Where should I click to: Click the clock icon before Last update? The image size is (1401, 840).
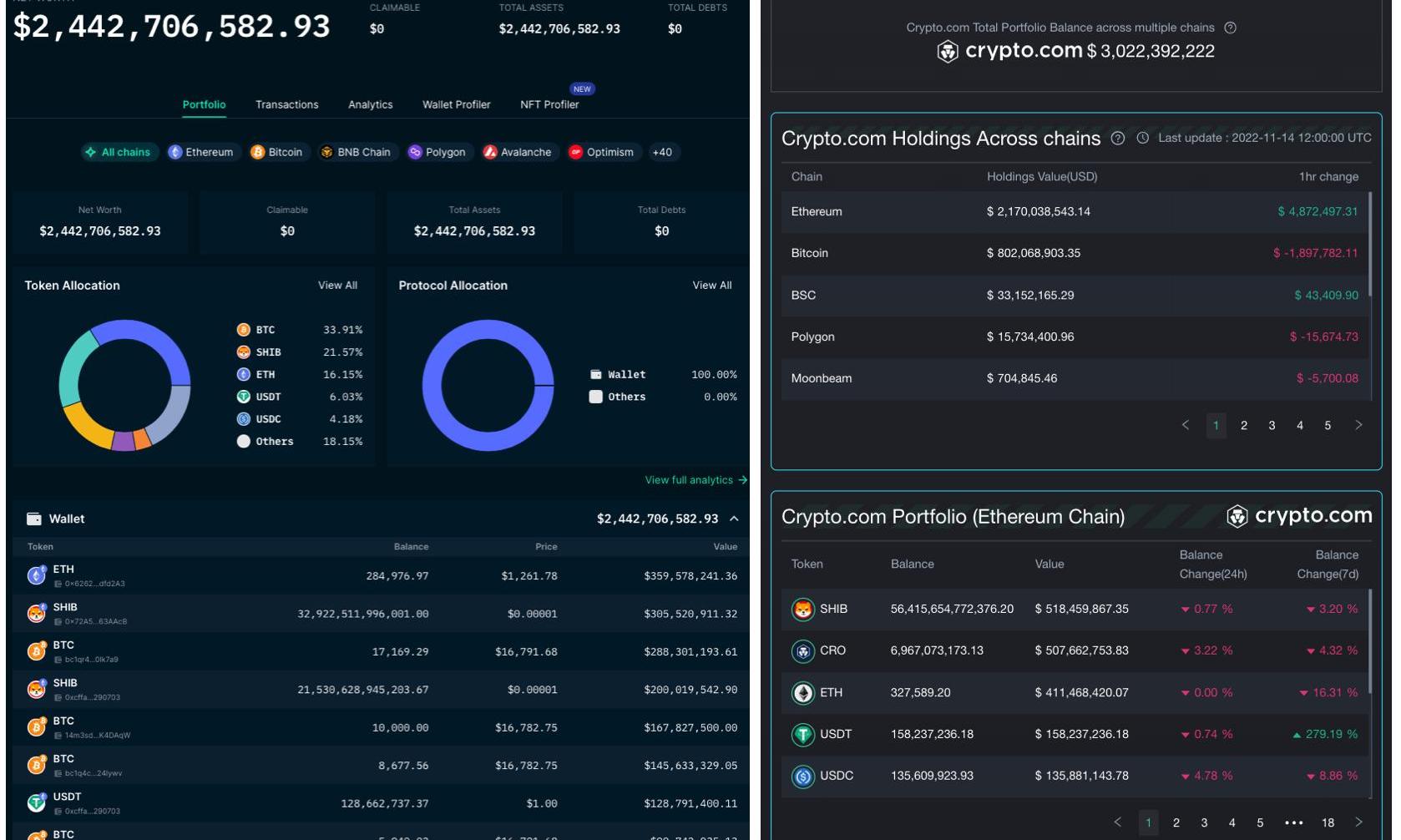1143,139
